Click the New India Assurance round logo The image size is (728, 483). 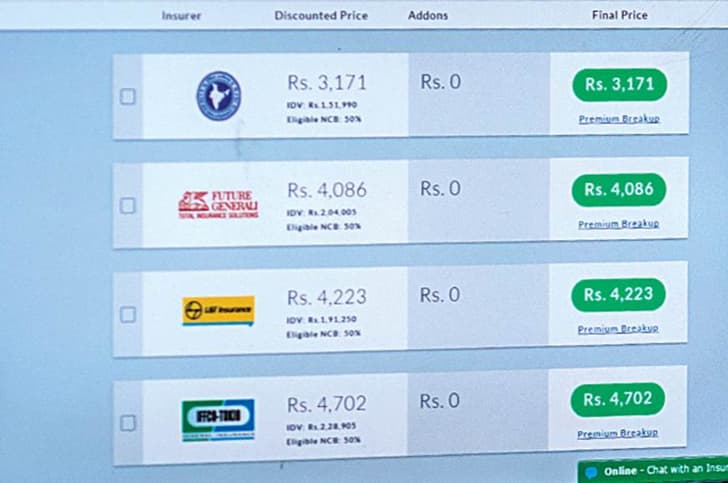click(219, 96)
